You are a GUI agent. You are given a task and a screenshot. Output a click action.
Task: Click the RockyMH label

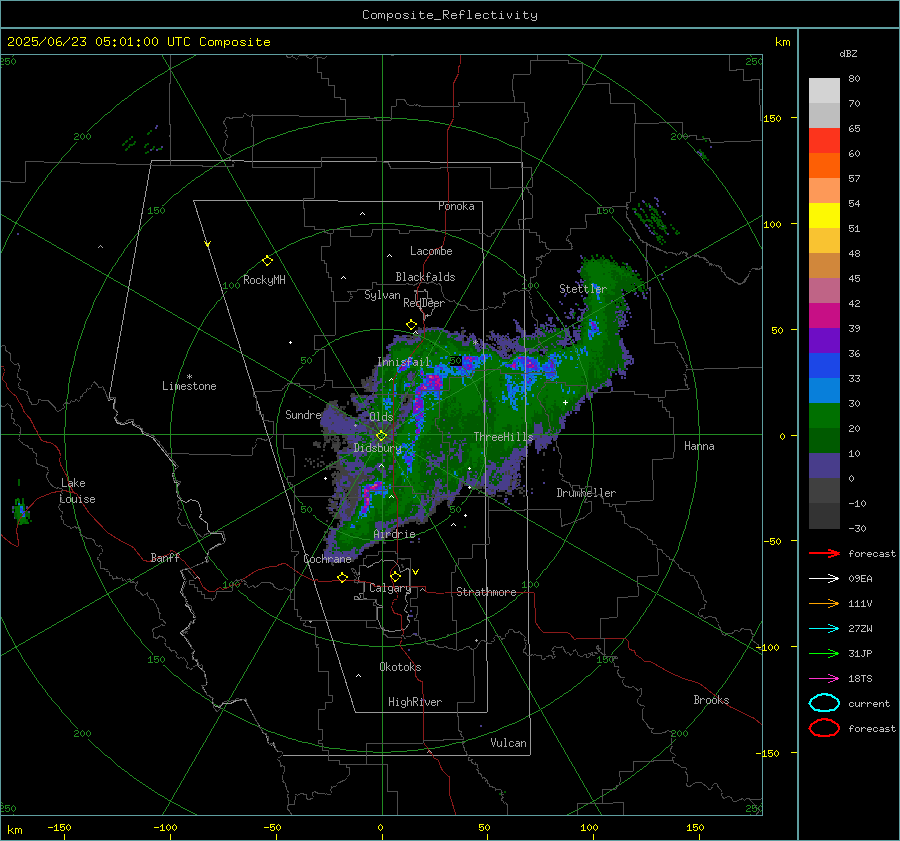click(264, 280)
